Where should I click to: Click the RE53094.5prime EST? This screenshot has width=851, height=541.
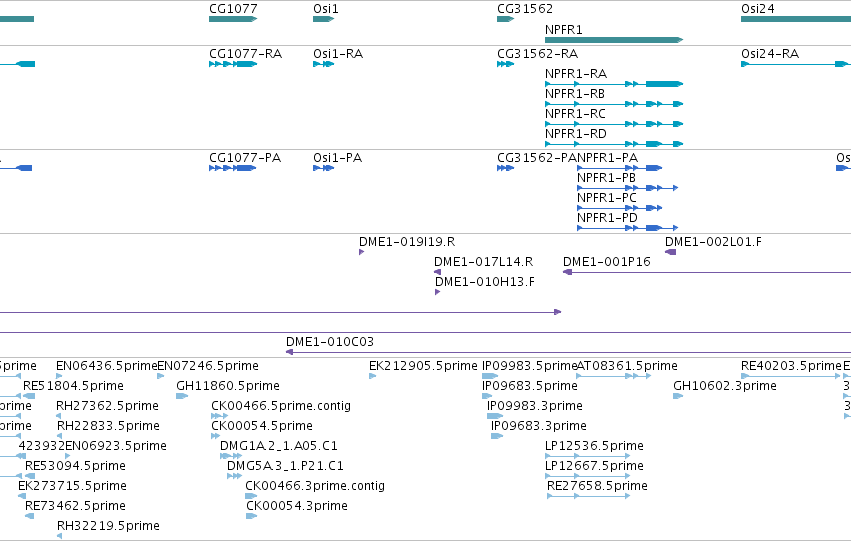[30, 476]
